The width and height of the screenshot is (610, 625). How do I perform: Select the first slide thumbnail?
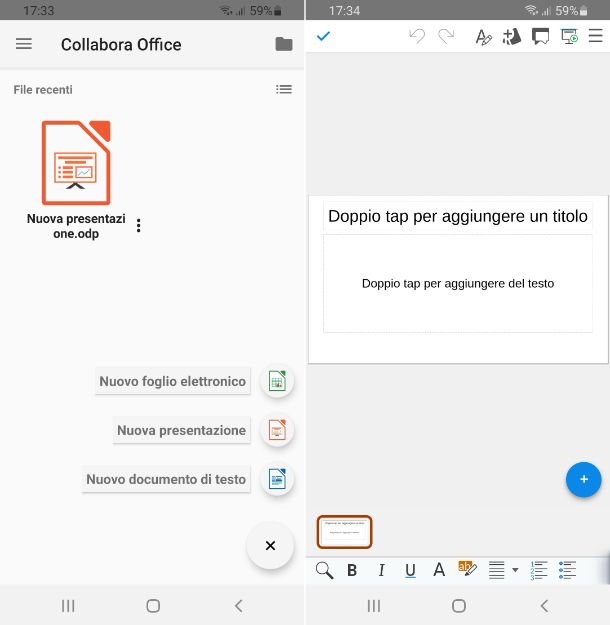(x=344, y=532)
